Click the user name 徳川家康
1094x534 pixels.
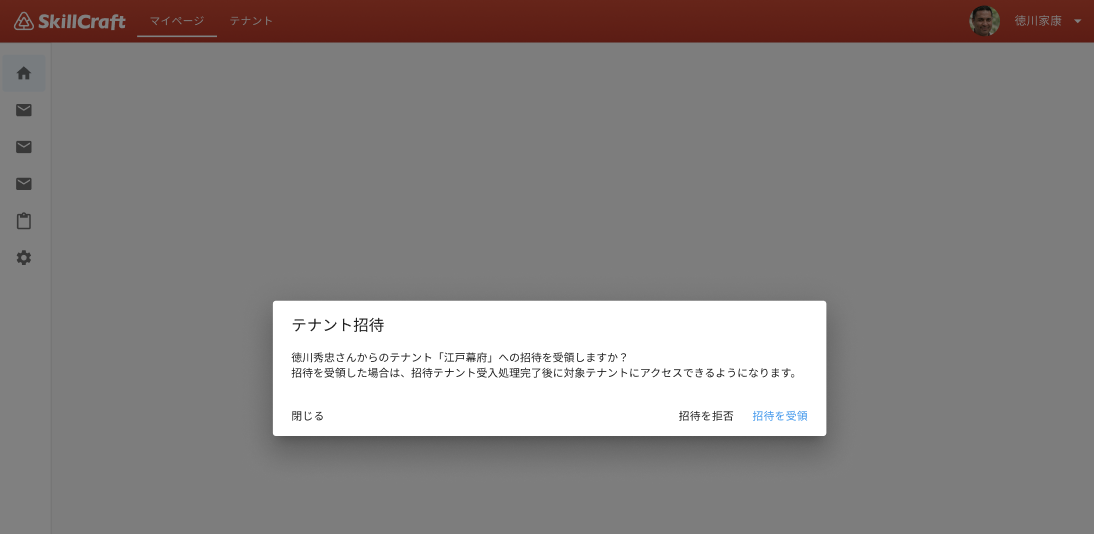[1038, 21]
